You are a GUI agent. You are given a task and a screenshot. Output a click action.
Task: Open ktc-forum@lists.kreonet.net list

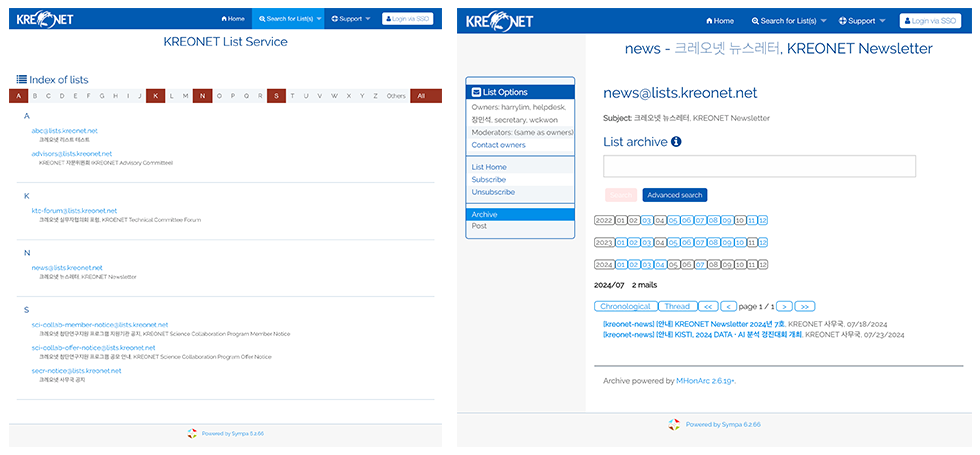74,211
